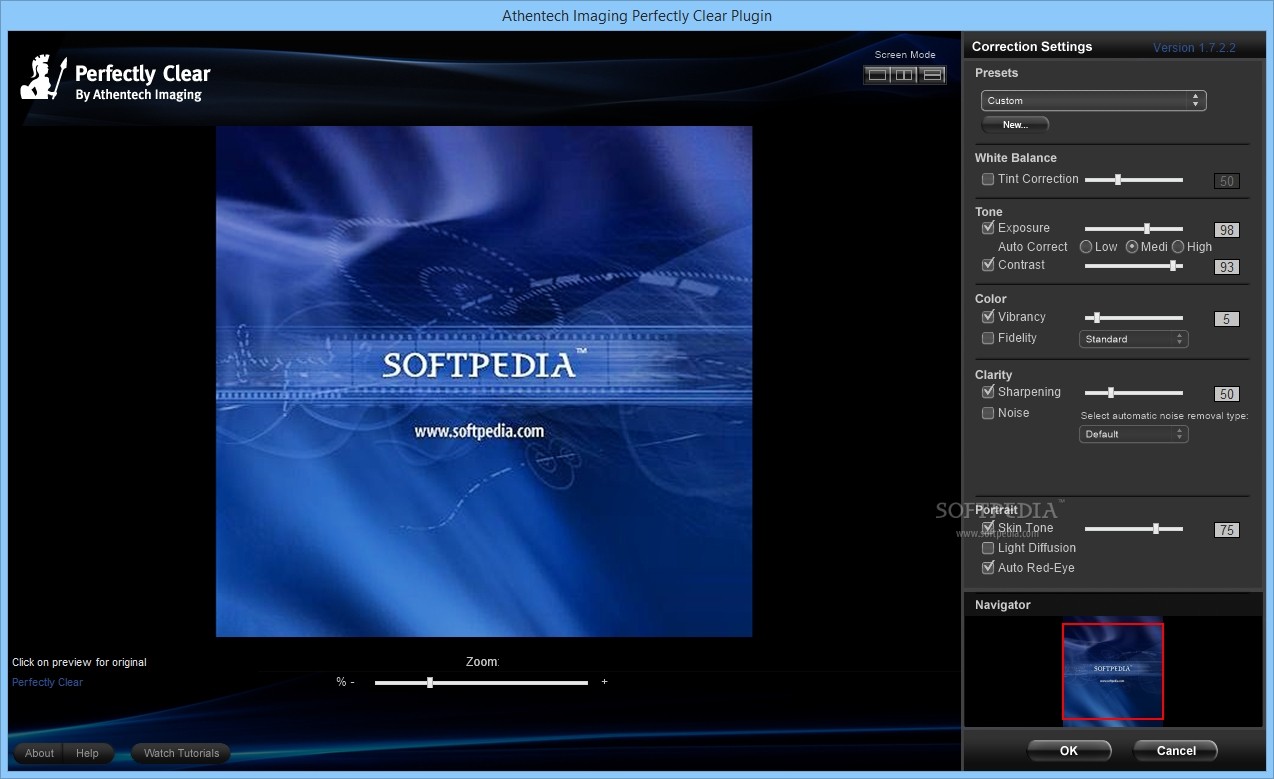
Task: Uncheck the Exposure checkbox
Action: point(988,228)
